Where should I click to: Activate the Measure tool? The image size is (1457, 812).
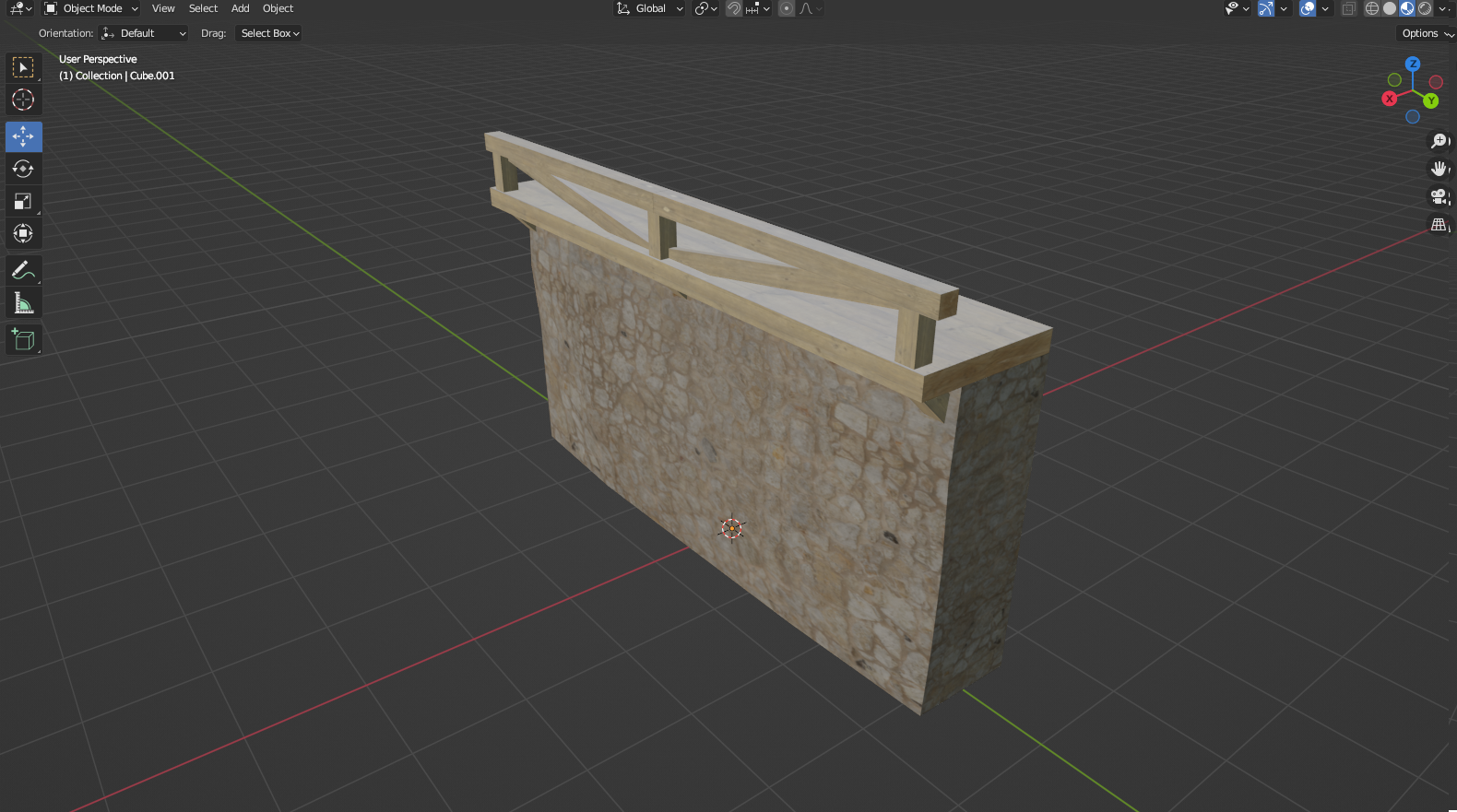pyautogui.click(x=23, y=303)
